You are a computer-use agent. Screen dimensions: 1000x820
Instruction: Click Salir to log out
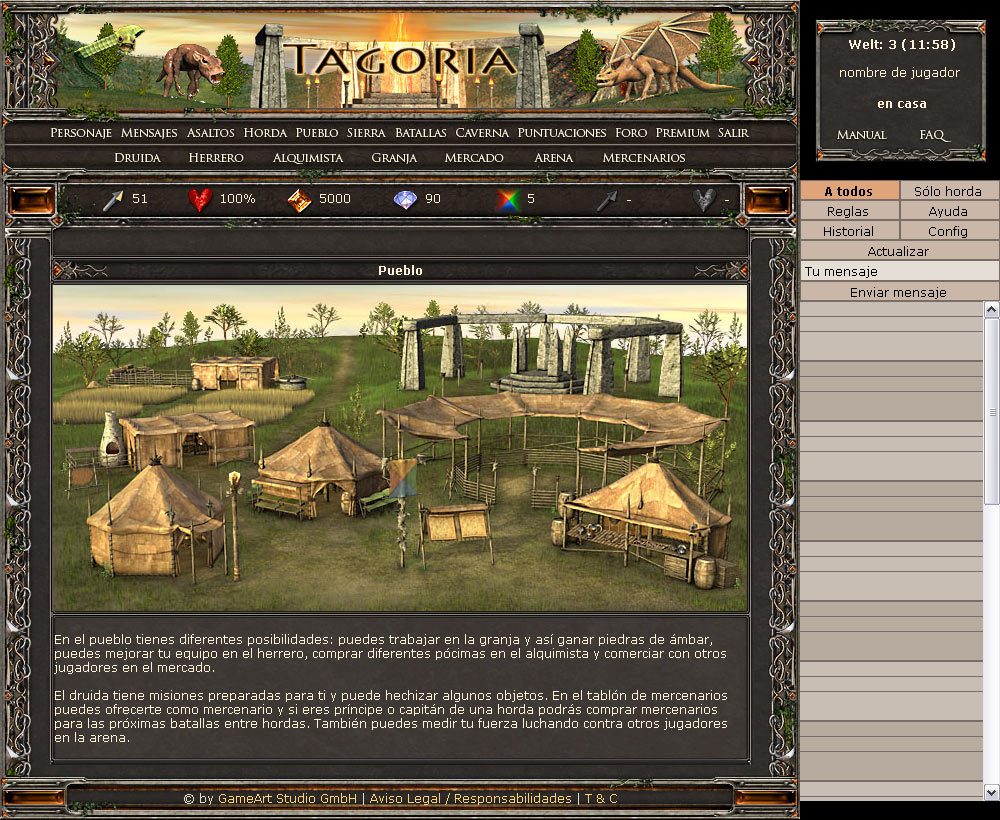click(733, 133)
